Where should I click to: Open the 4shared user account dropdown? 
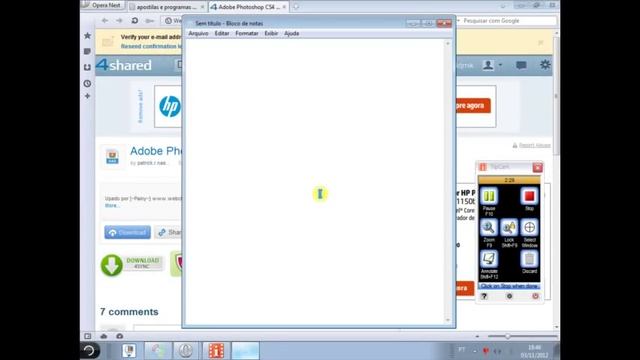point(492,65)
